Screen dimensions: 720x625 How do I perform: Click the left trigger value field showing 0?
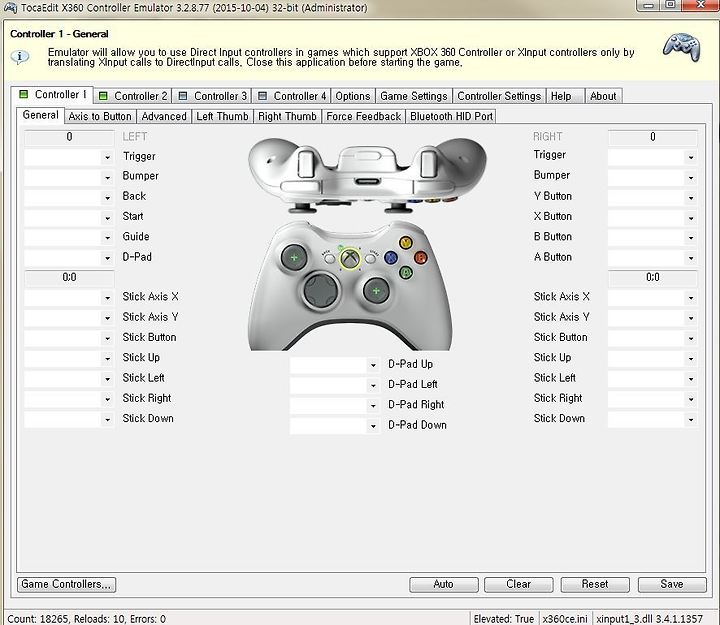pyautogui.click(x=69, y=137)
